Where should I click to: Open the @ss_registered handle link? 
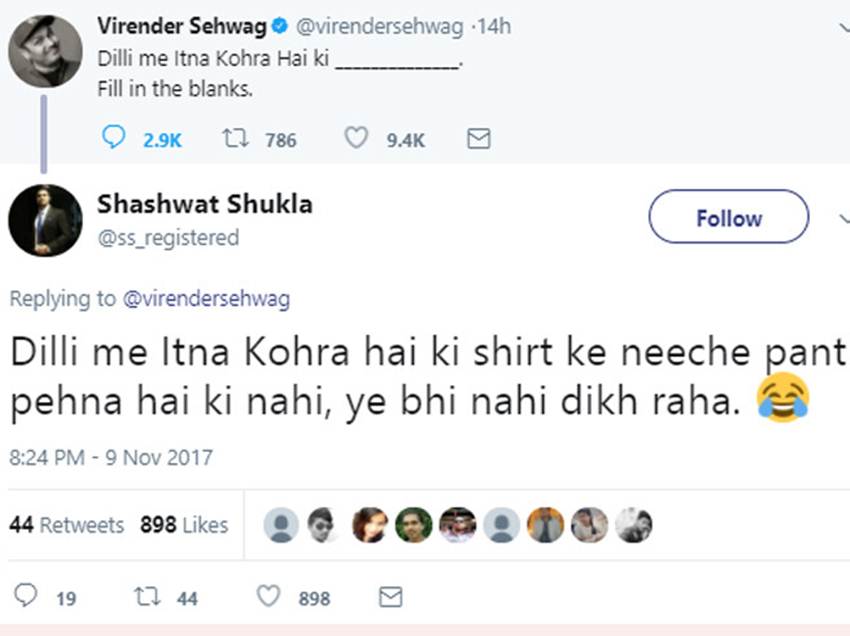point(168,238)
